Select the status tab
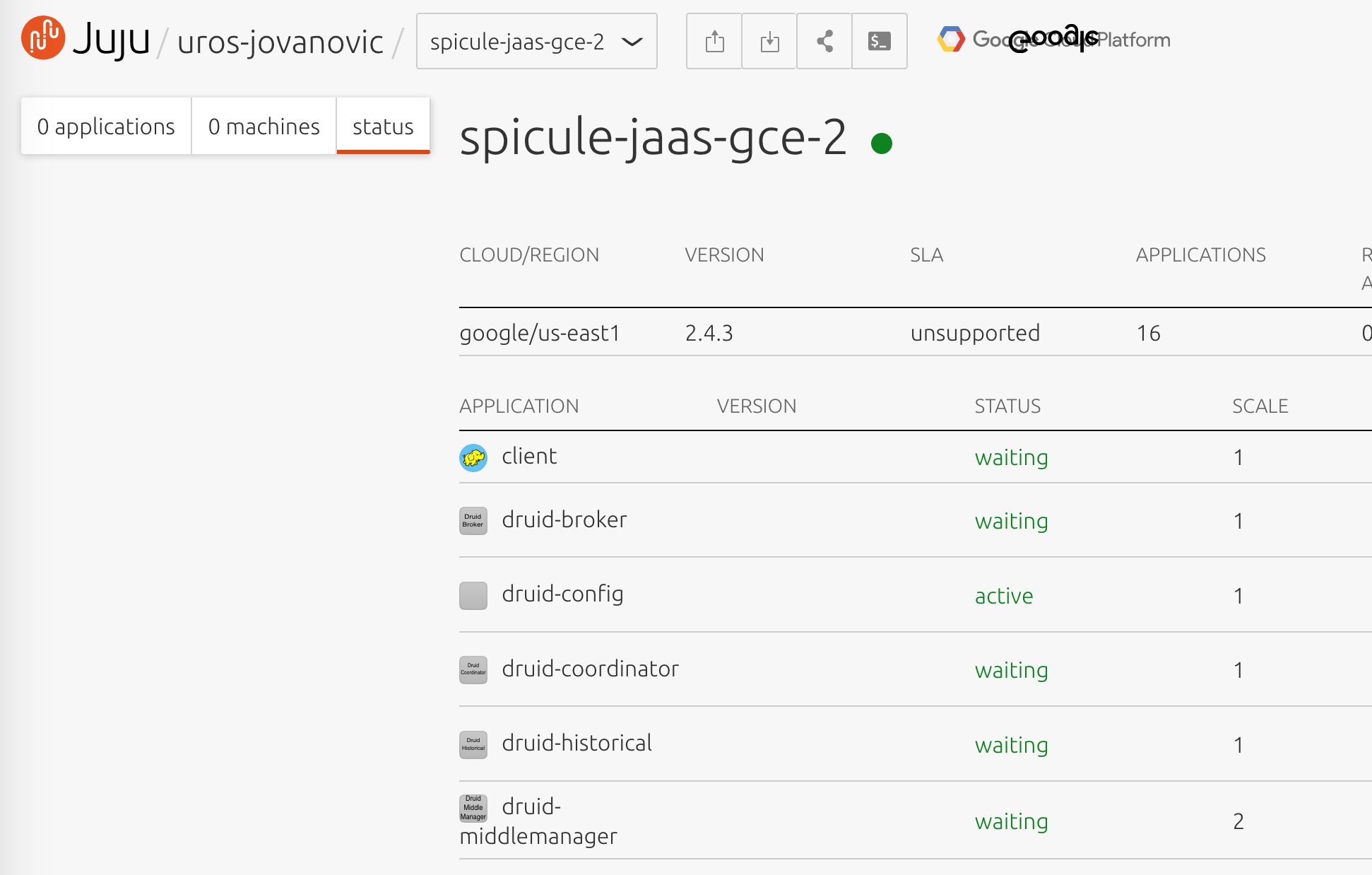 point(383,126)
